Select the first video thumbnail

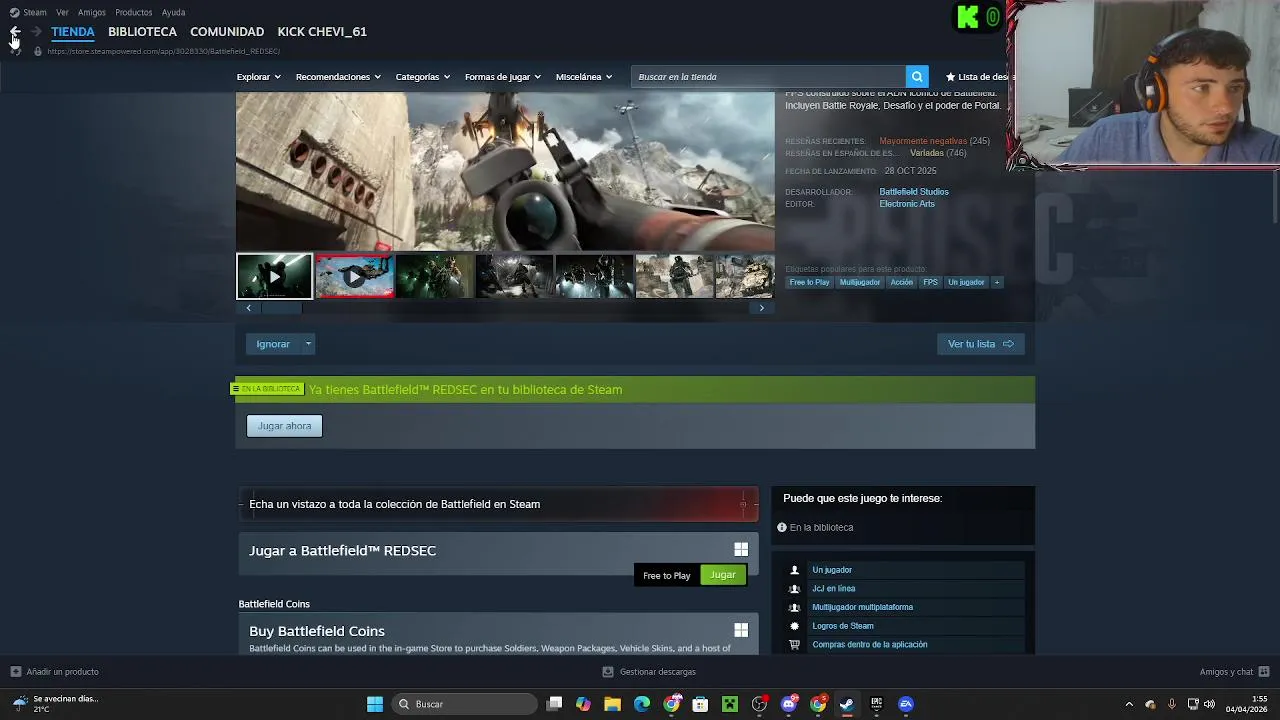pyautogui.click(x=274, y=276)
